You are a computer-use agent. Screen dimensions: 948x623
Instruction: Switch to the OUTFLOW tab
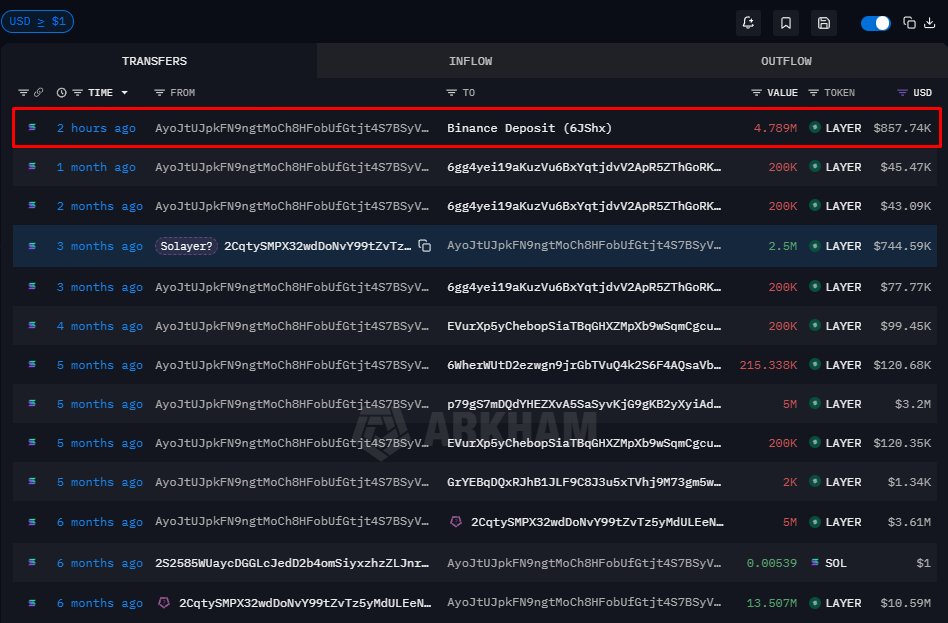[786, 61]
